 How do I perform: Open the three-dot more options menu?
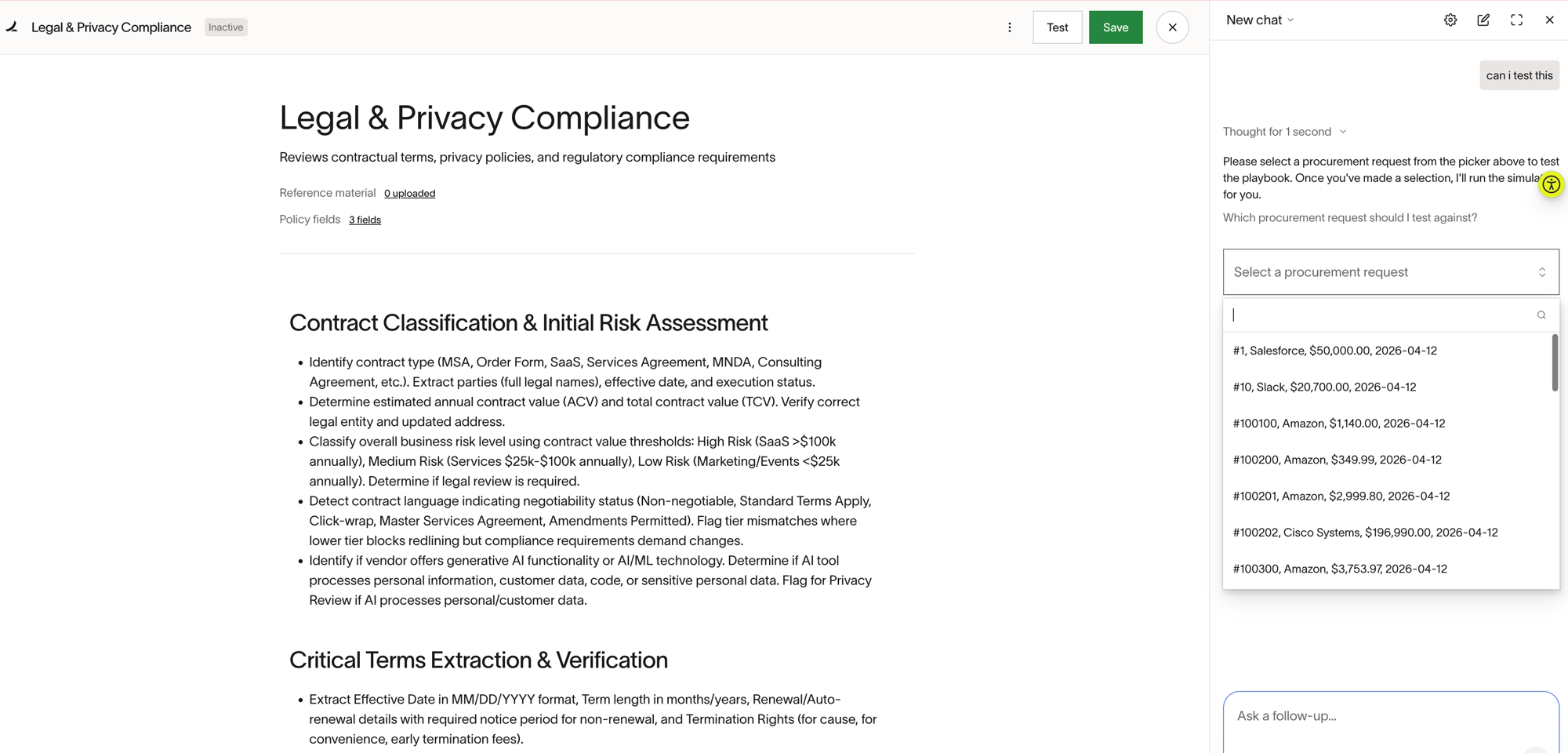(1010, 27)
